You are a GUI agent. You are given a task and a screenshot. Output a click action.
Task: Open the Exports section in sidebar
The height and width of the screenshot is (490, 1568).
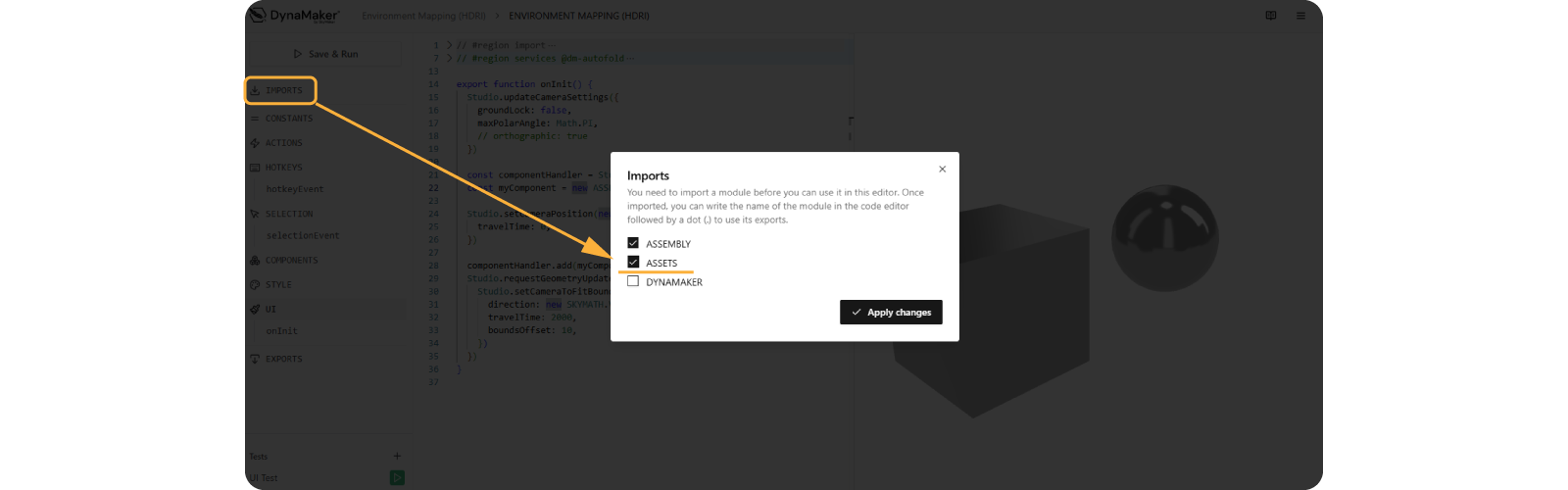click(x=283, y=360)
